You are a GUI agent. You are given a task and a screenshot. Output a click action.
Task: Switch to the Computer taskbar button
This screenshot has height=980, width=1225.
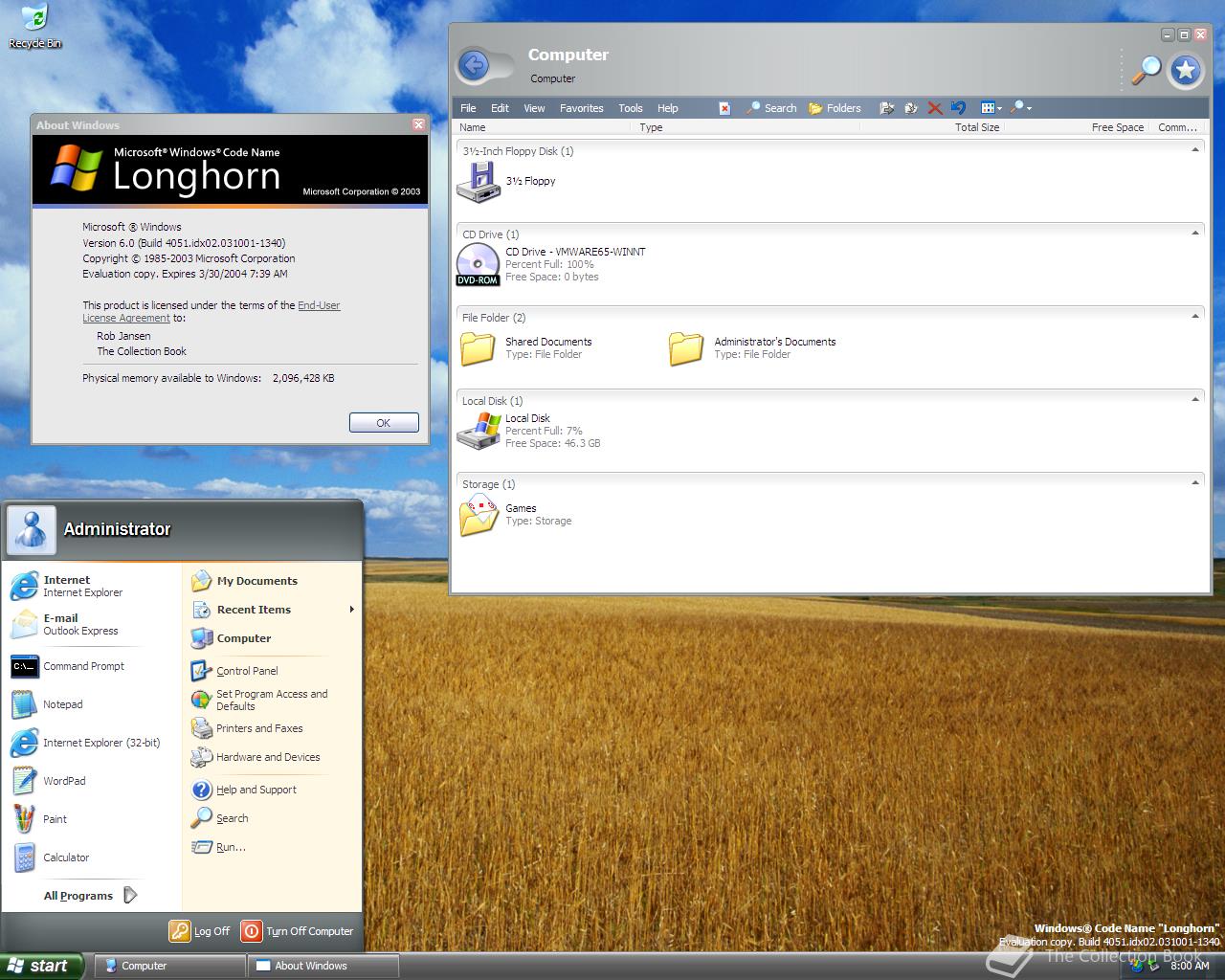point(170,966)
